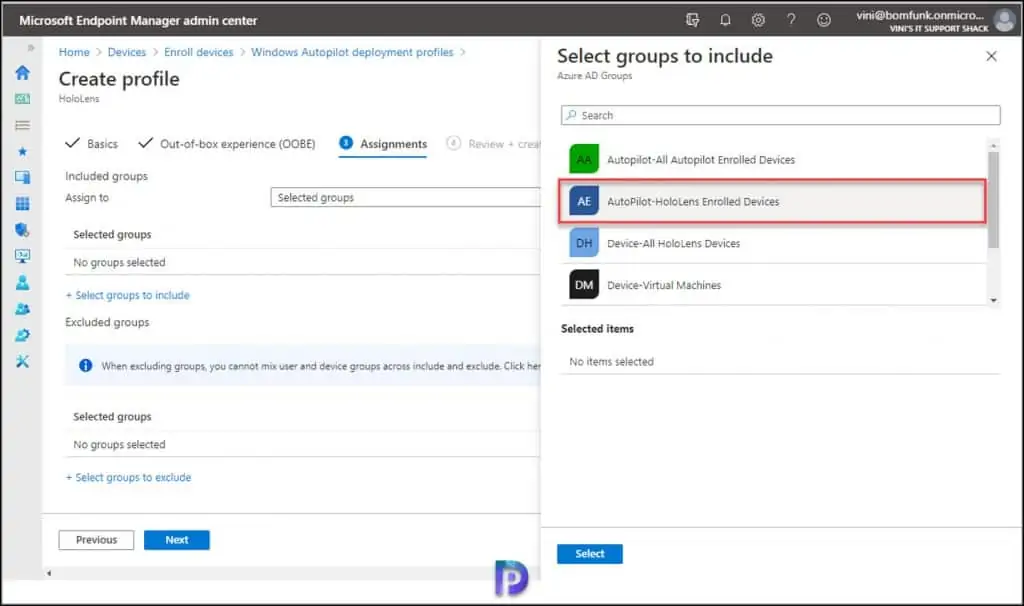Viewport: 1024px width, 606px height.
Task: Click the group list scroll down arrow
Action: click(x=993, y=300)
